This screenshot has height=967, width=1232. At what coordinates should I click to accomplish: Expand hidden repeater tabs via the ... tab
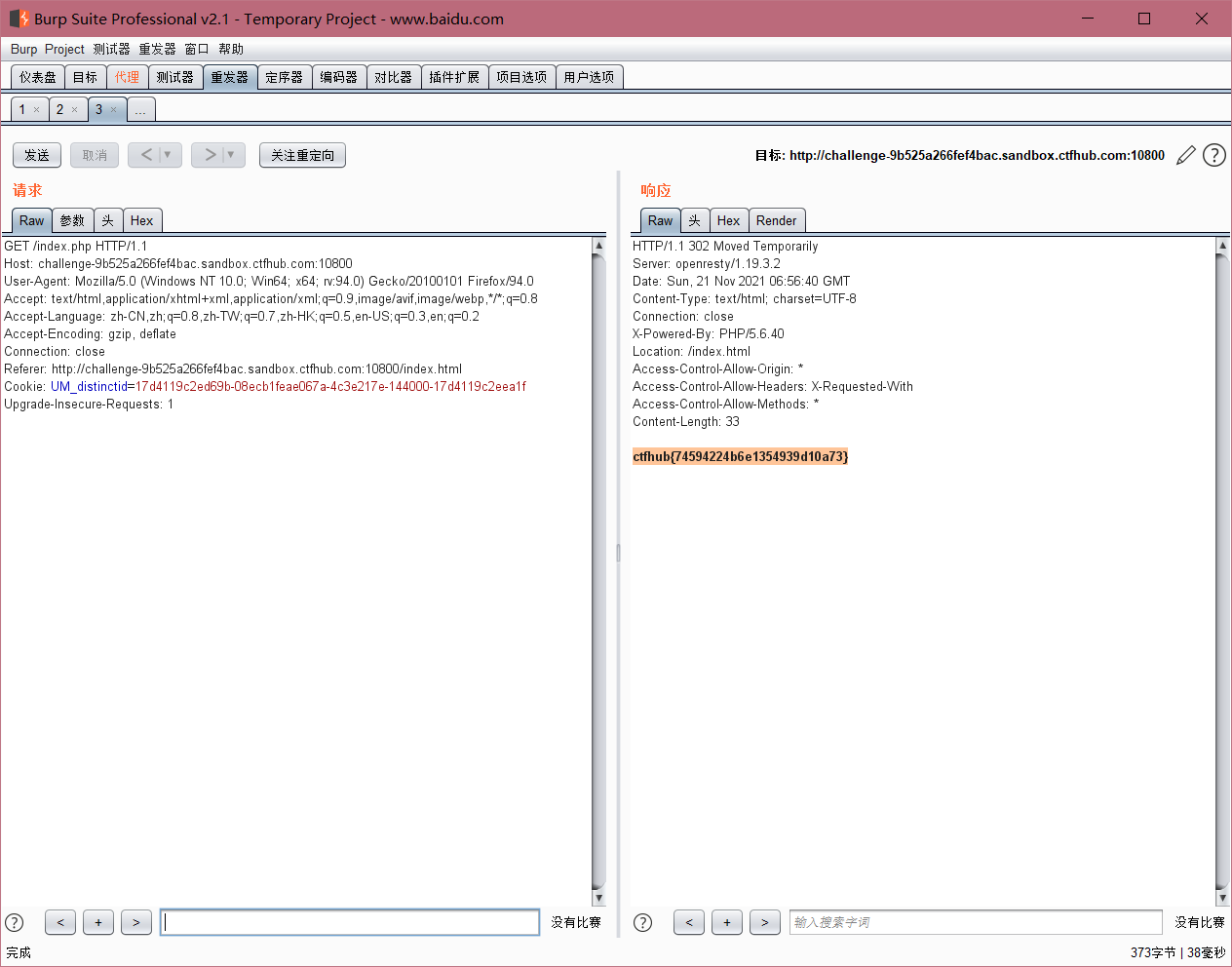point(140,109)
